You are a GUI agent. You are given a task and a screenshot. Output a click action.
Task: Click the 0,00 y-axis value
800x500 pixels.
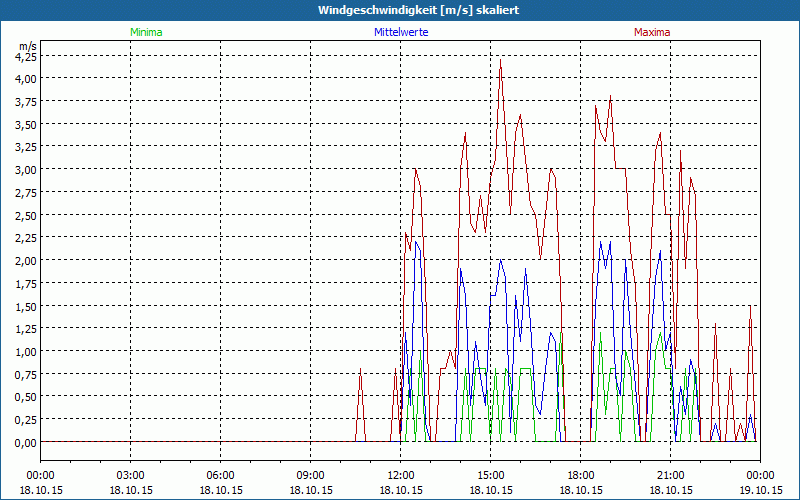click(26, 442)
